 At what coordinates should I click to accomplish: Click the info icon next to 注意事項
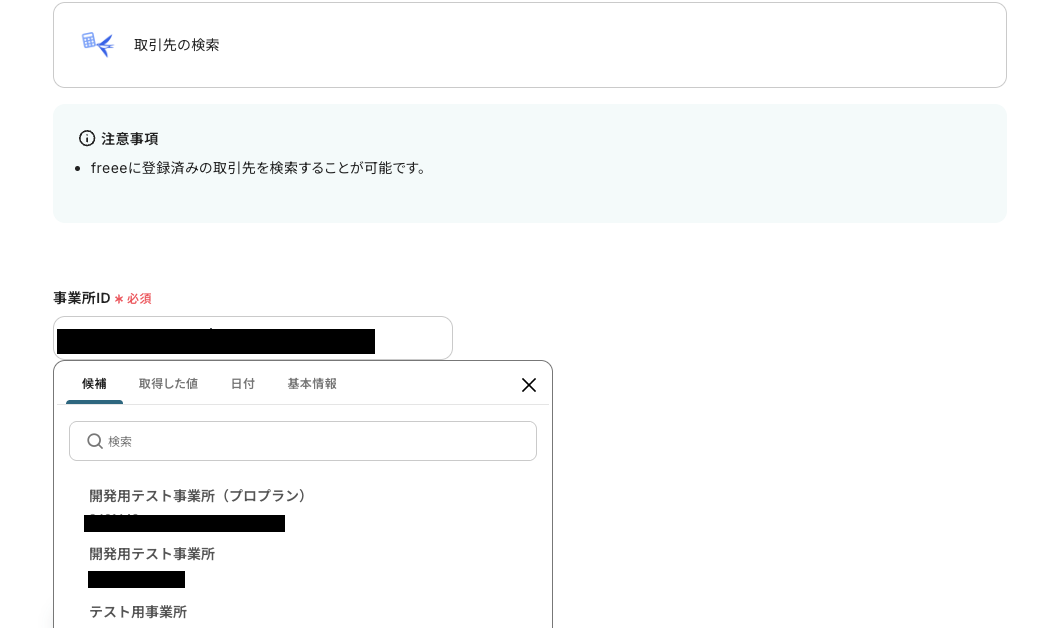point(87,138)
